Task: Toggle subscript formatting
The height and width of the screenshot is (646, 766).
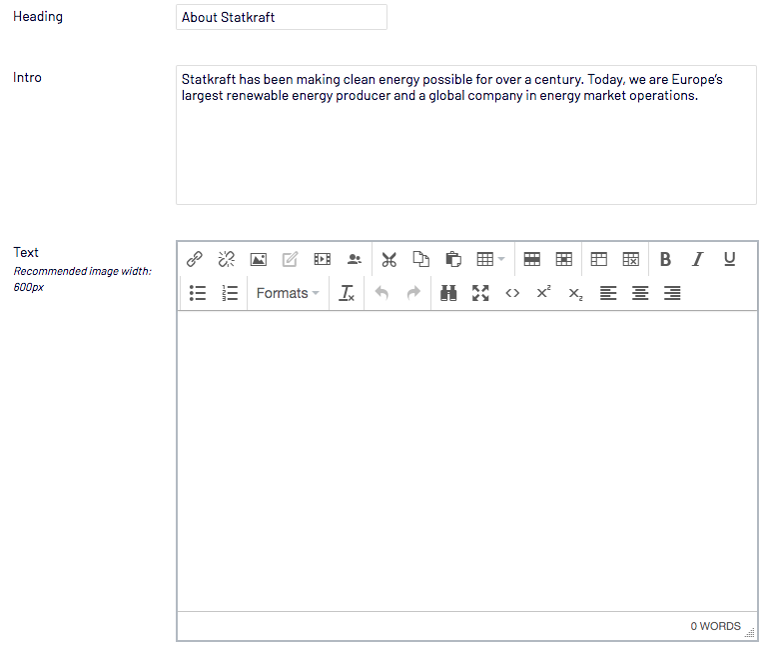Action: (575, 294)
